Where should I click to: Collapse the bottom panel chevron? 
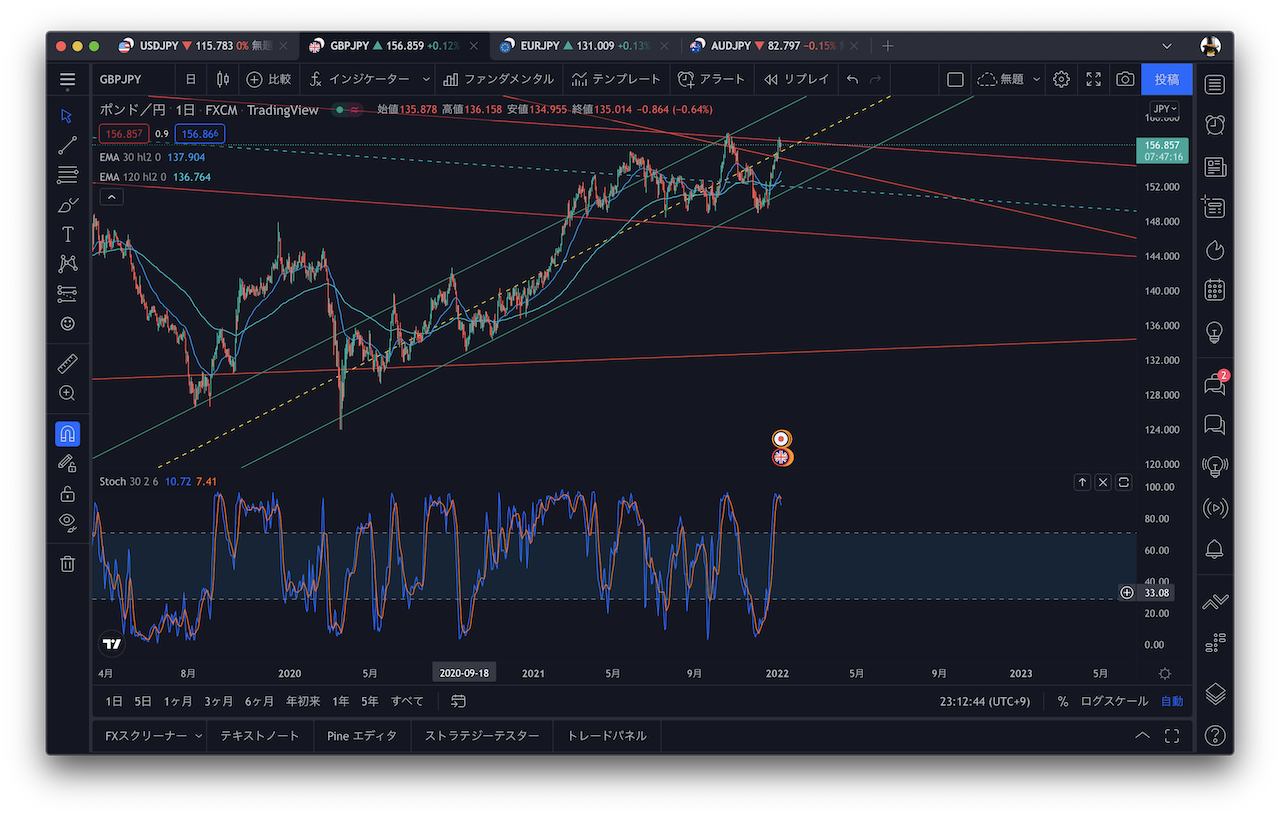1142,736
